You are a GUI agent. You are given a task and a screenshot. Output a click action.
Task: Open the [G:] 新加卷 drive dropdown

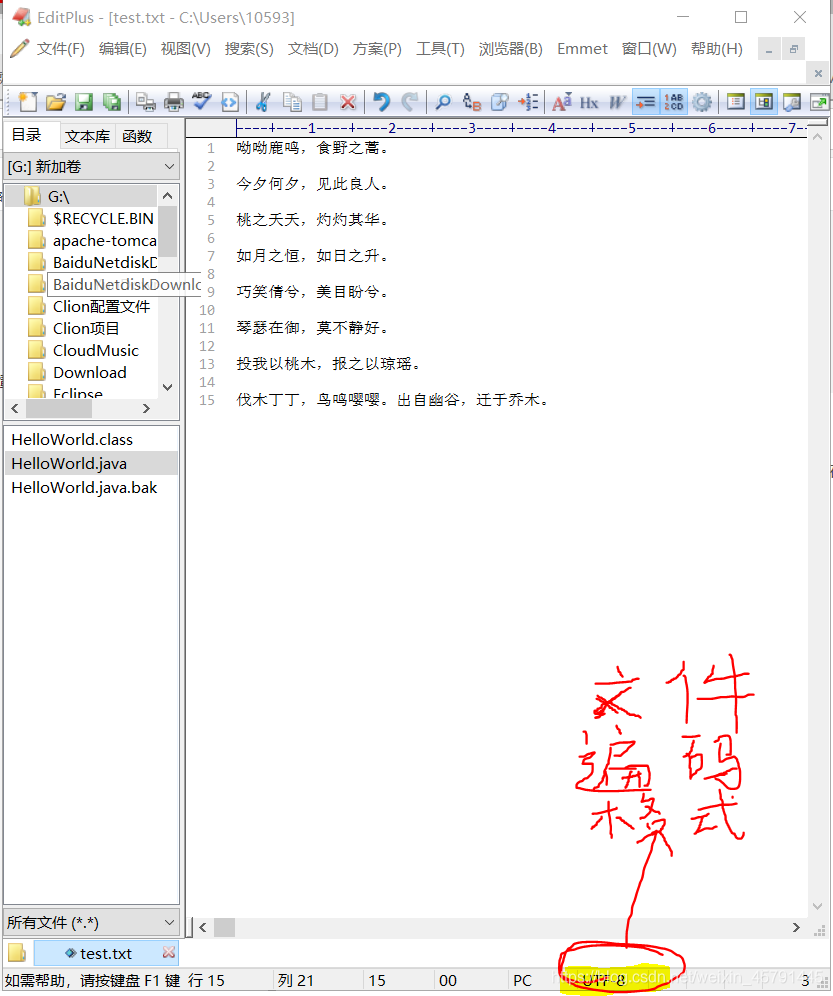pyautogui.click(x=91, y=166)
